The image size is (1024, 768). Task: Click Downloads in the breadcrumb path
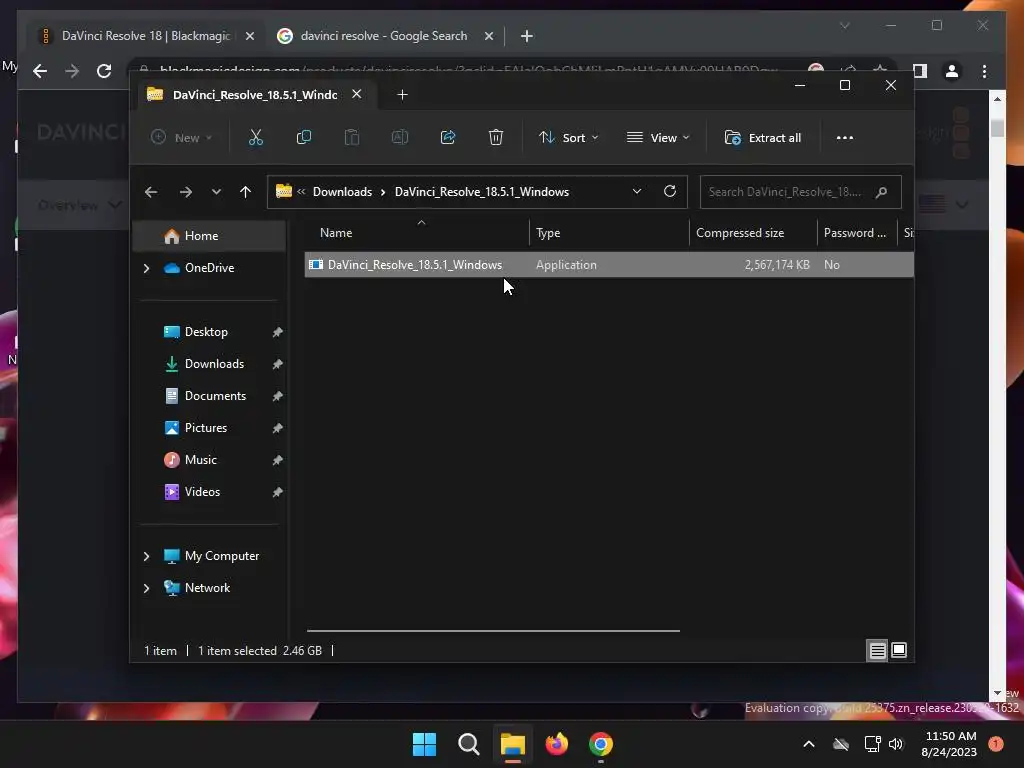pos(342,192)
